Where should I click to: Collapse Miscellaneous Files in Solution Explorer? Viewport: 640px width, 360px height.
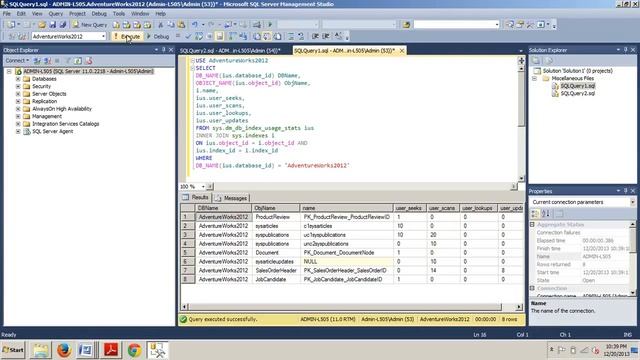(534, 78)
